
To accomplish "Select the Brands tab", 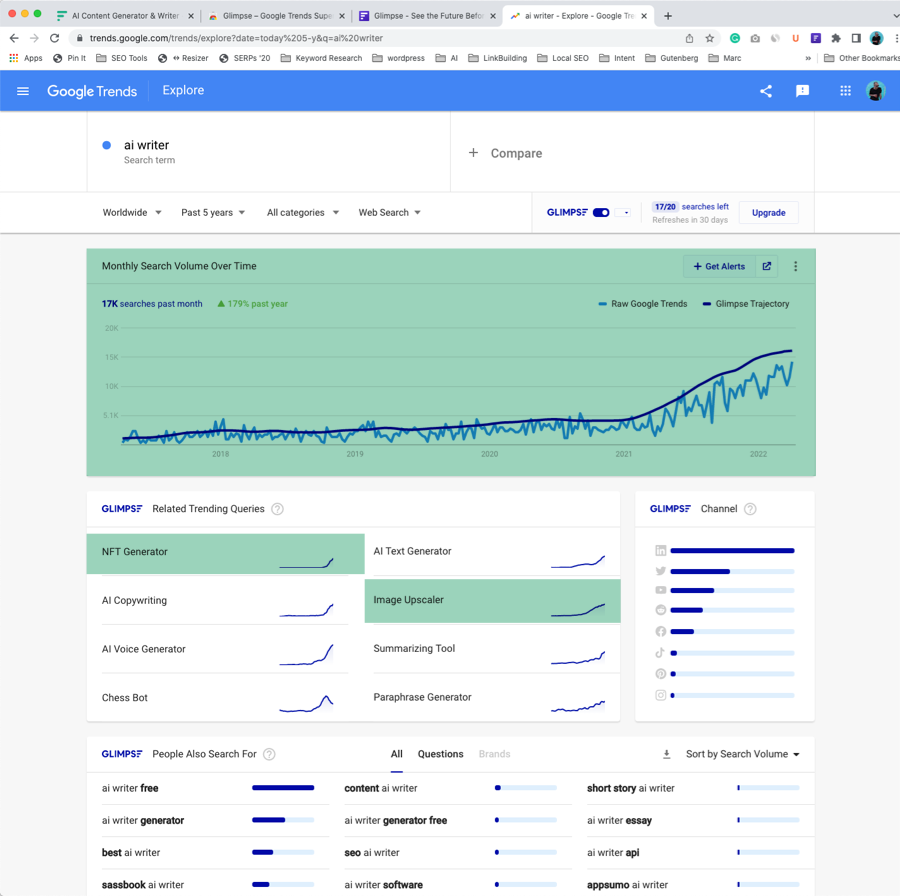I will [x=494, y=754].
